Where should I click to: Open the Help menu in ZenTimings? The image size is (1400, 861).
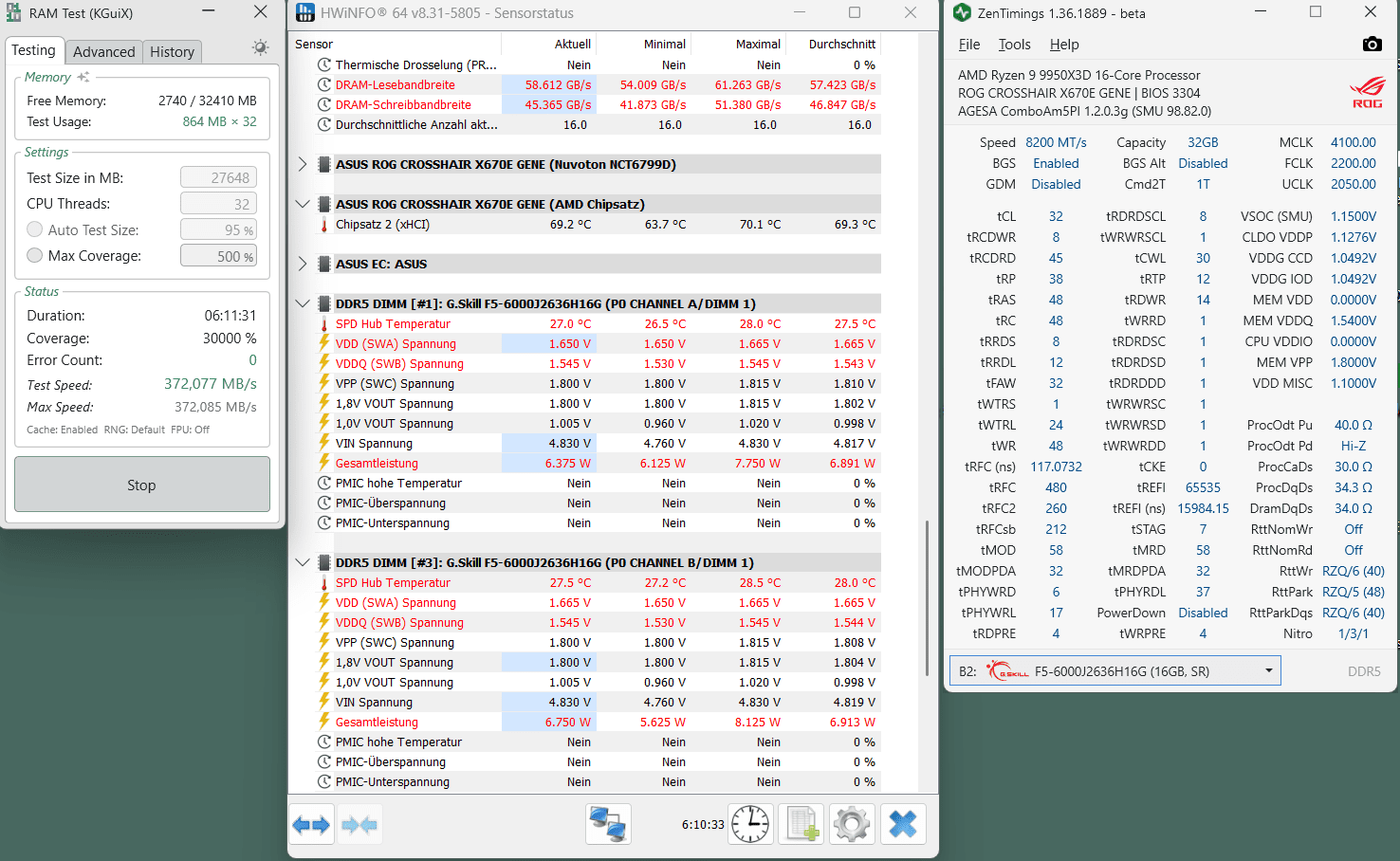click(1064, 45)
